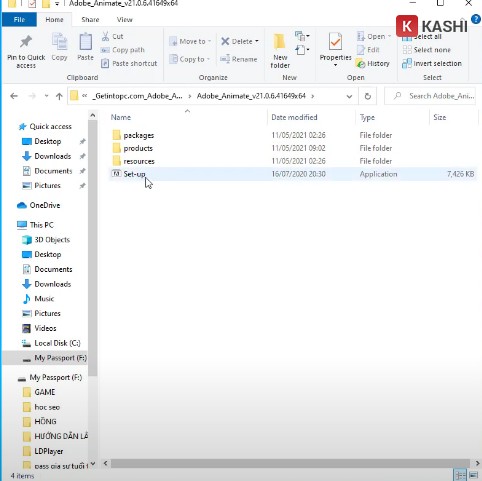Click the Paste ribbon icon
The height and width of the screenshot is (481, 482).
pyautogui.click(x=85, y=47)
